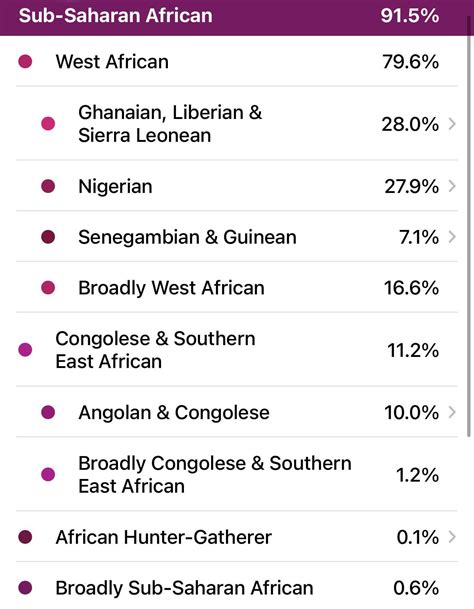Click the 91.5% total percentage
474x609 pixels.
pos(410,16)
